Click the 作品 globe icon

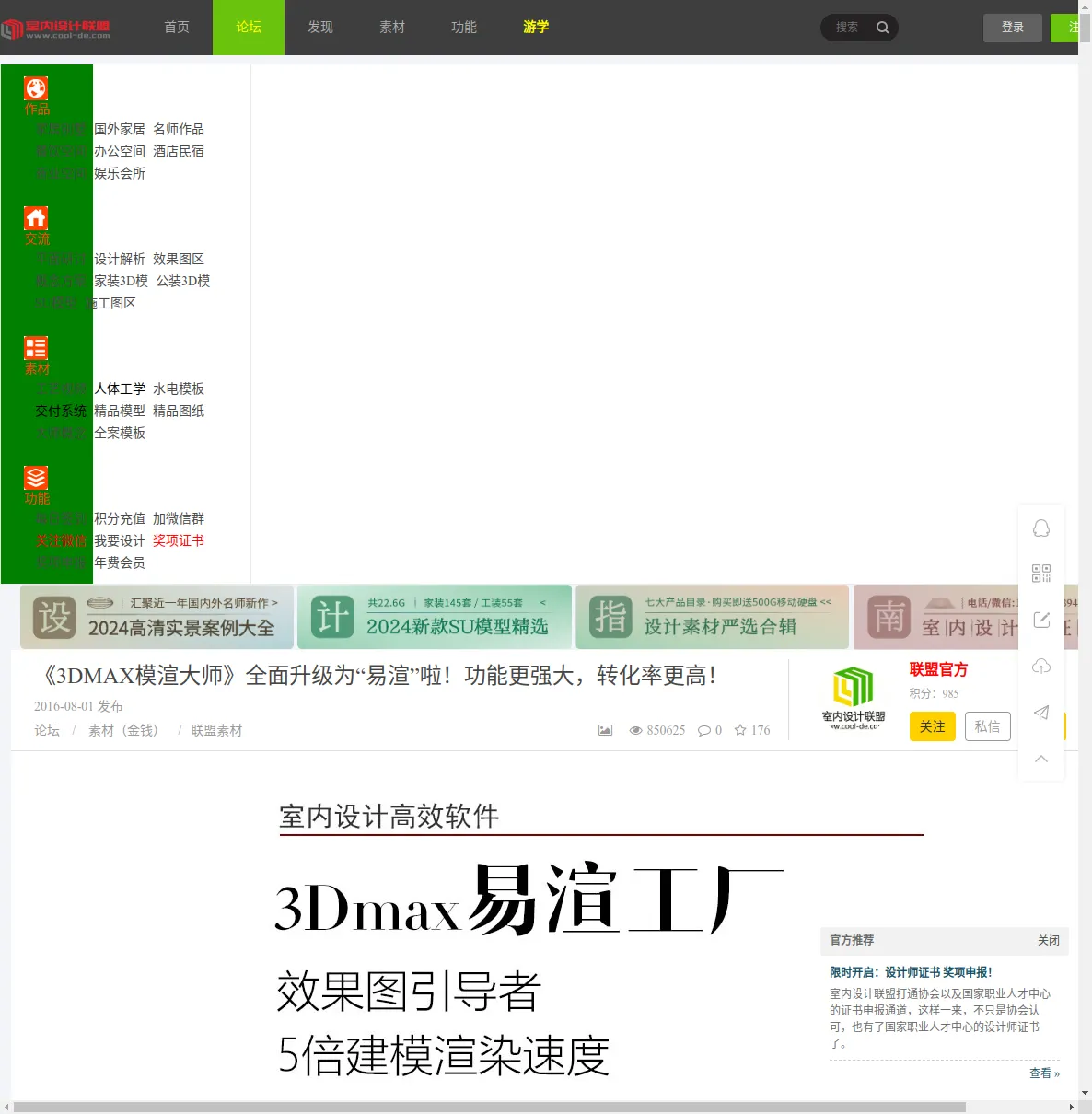pos(36,88)
